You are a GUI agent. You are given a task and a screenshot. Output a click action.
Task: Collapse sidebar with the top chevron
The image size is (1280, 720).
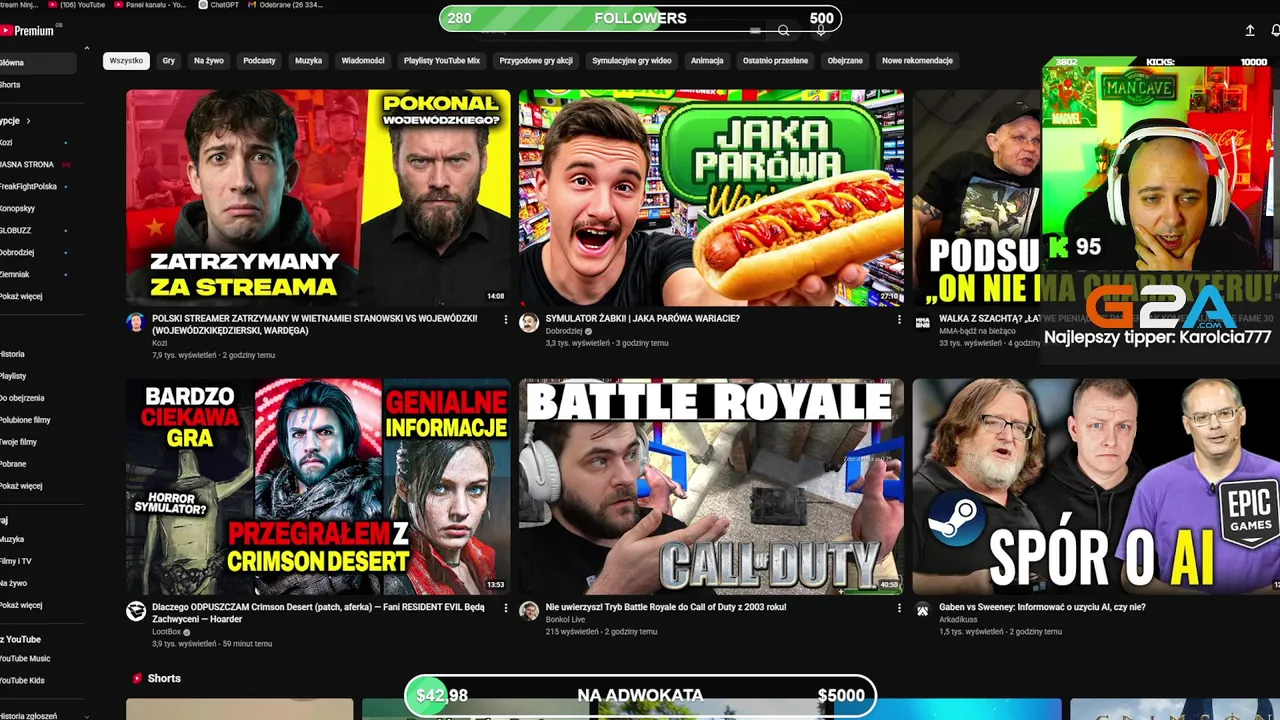[x=87, y=48]
